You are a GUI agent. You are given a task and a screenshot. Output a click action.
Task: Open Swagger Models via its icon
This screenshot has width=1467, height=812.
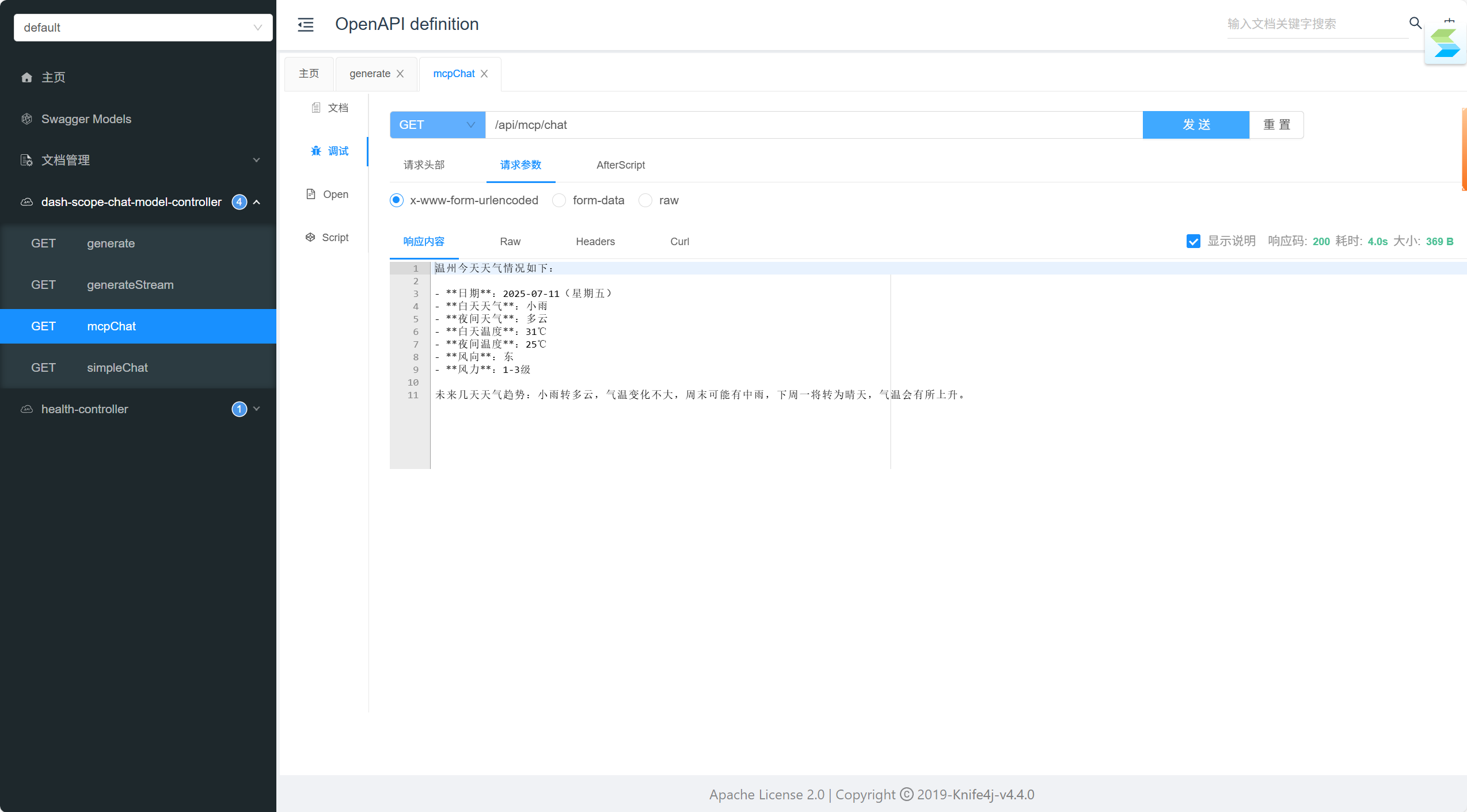26,119
